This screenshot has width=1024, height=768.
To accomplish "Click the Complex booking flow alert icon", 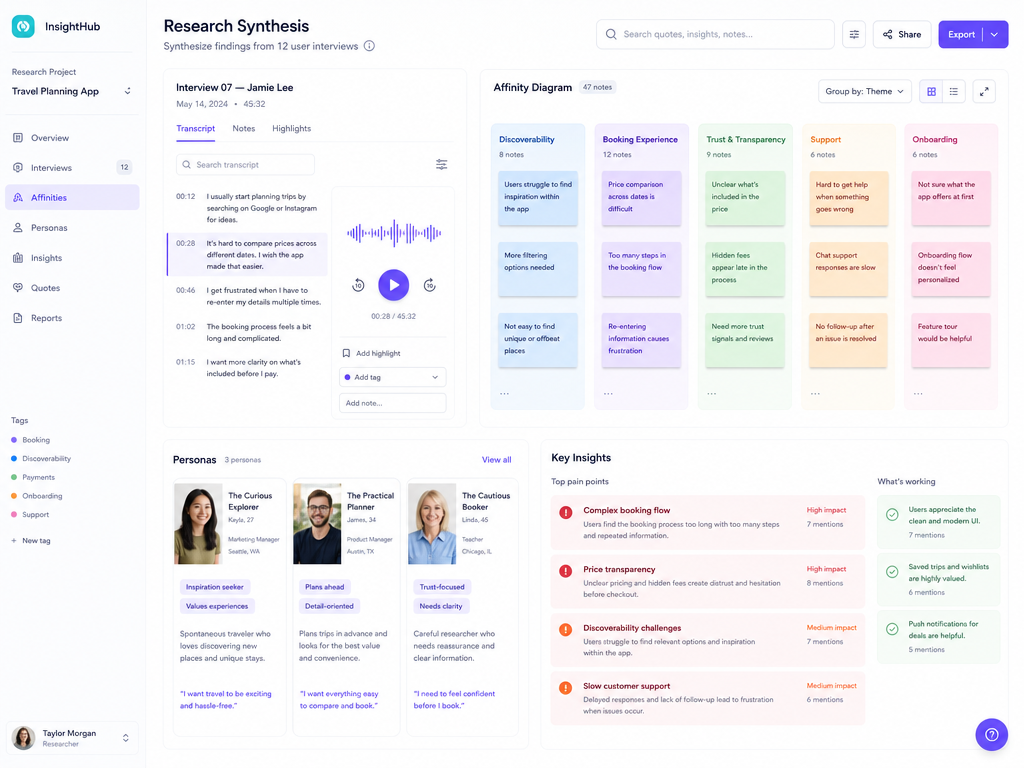I will pyautogui.click(x=566, y=513).
